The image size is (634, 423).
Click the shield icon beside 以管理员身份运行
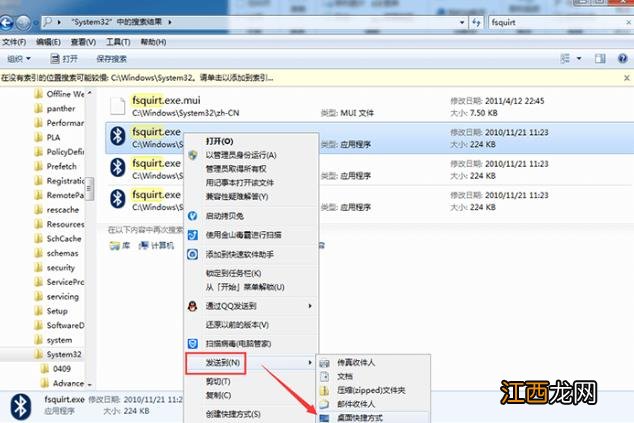pos(193,155)
